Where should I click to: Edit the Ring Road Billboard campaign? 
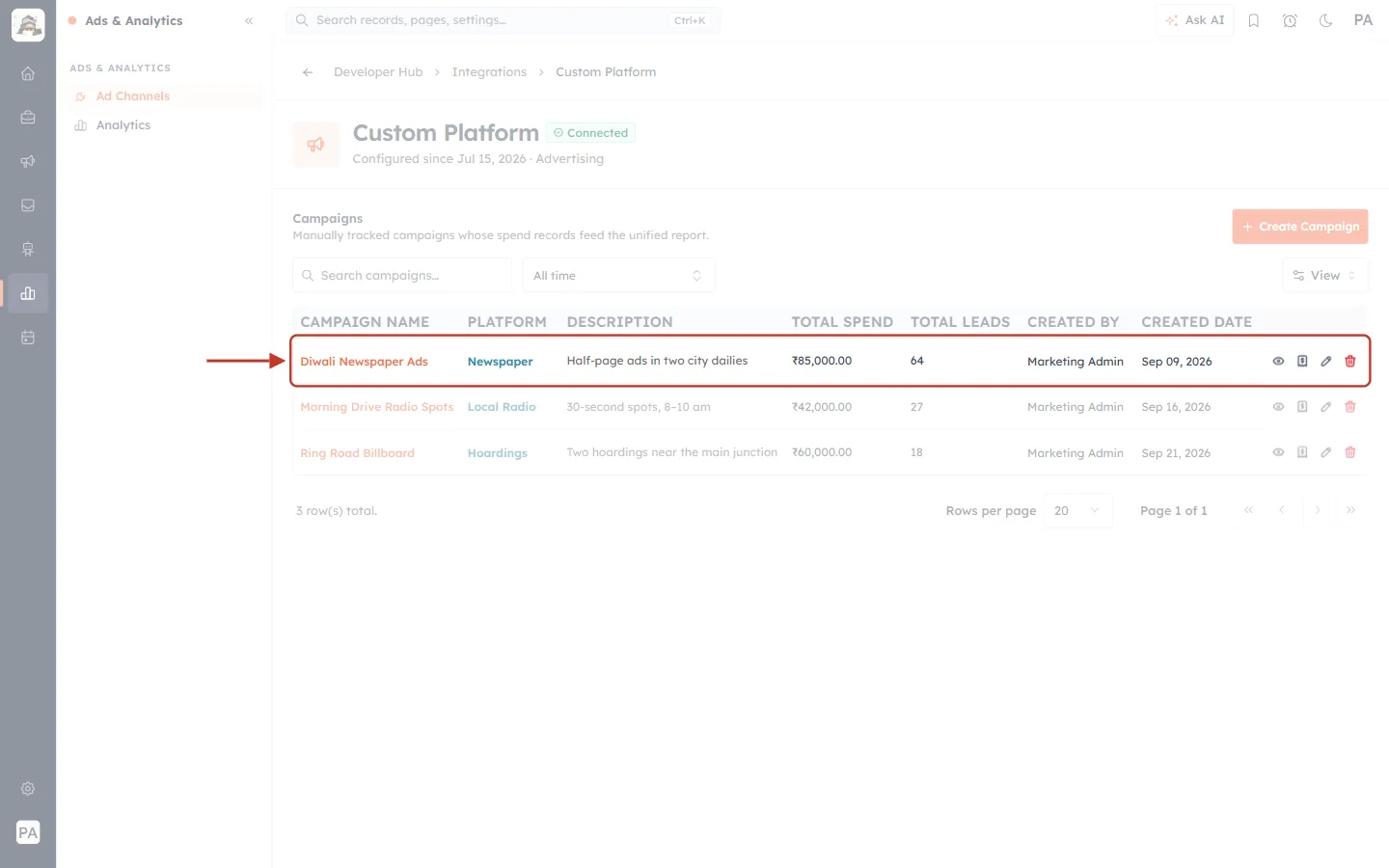coord(1326,452)
